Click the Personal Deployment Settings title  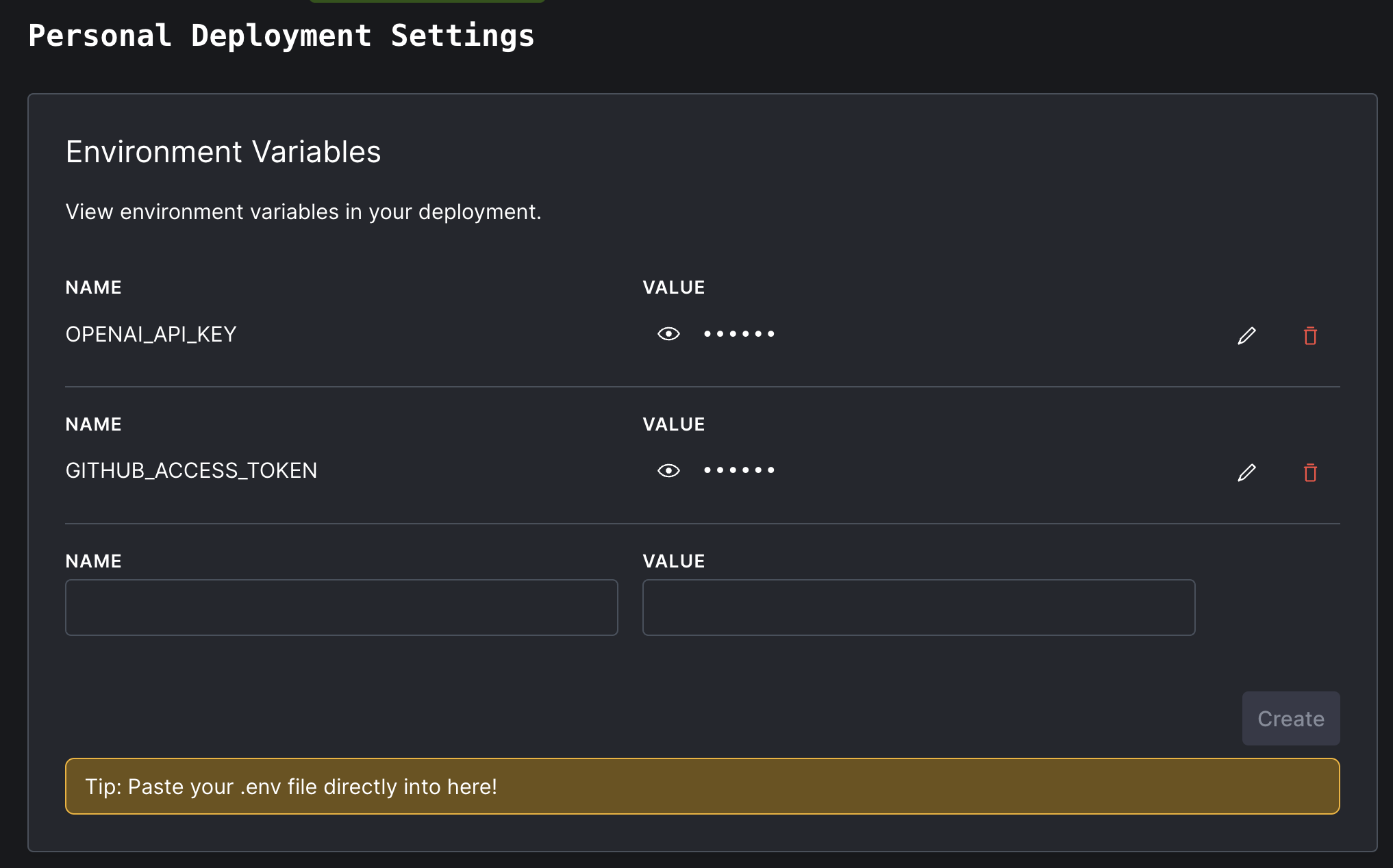click(x=281, y=36)
